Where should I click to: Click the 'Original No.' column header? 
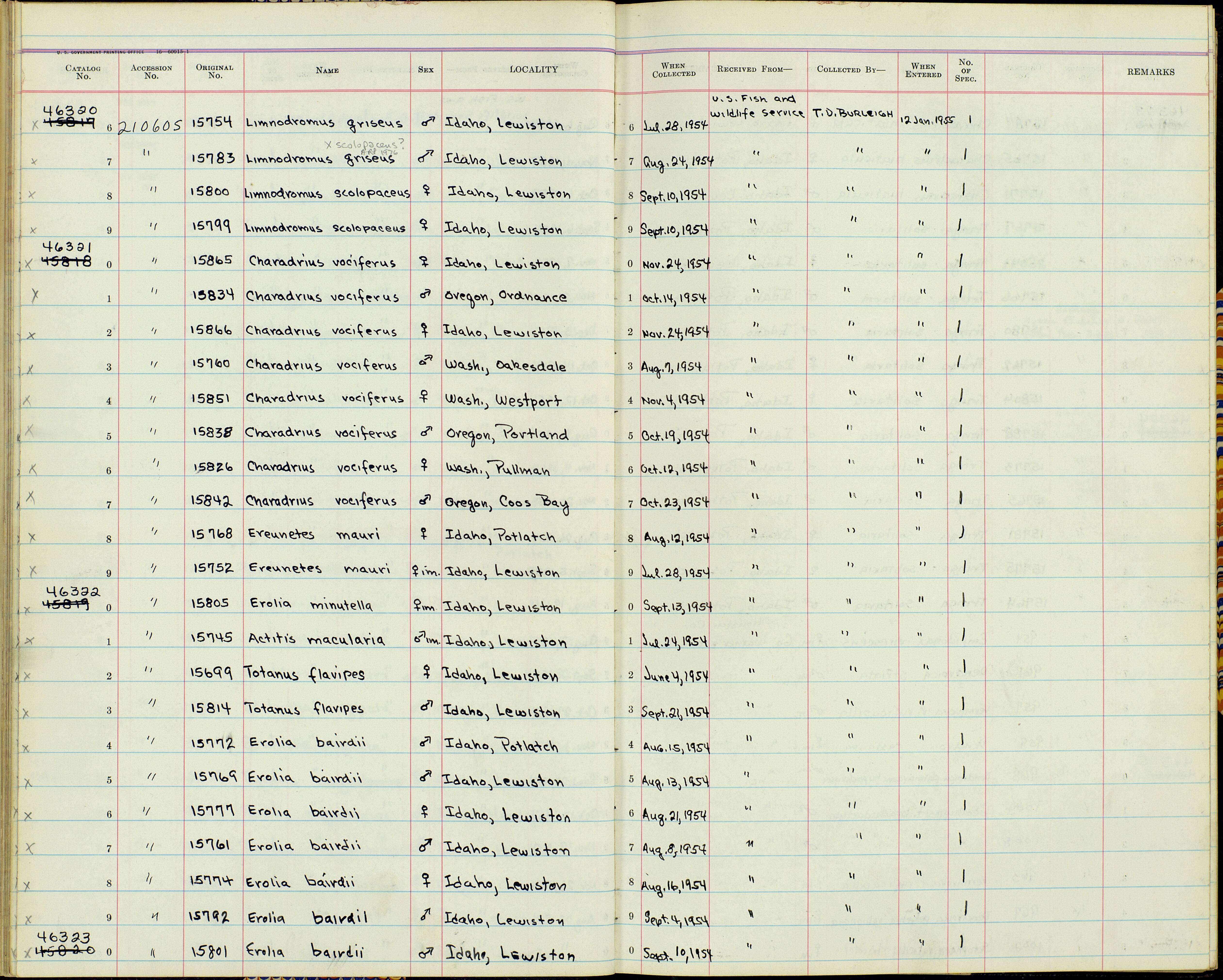pos(214,72)
